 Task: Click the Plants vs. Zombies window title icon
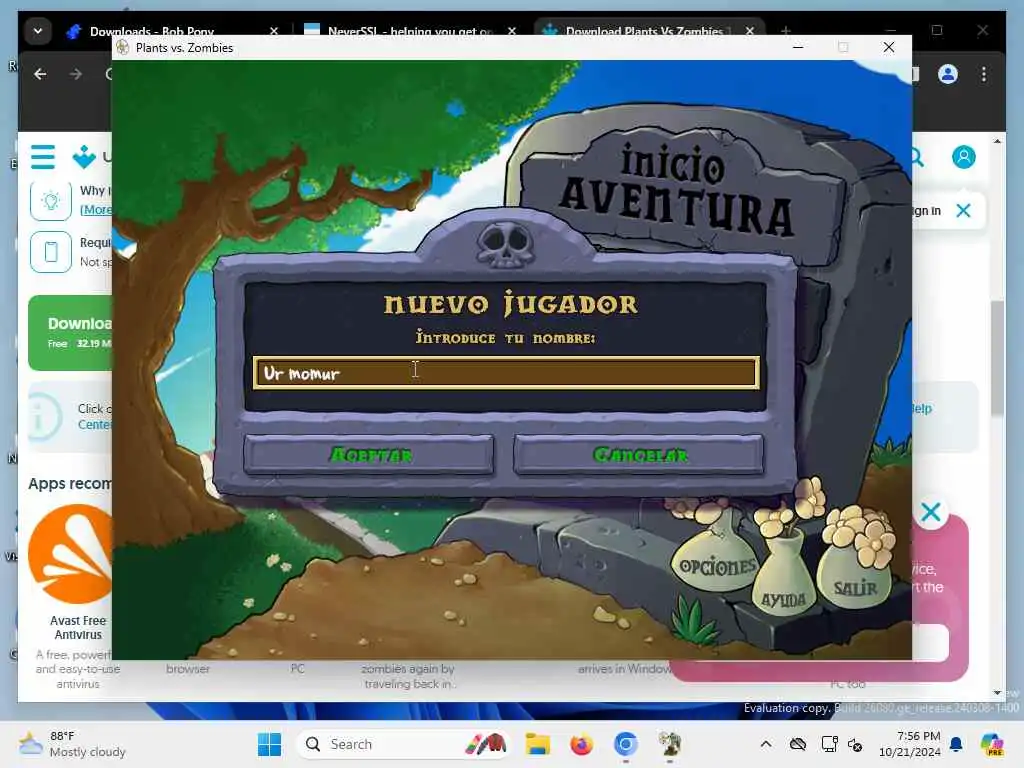pyautogui.click(x=122, y=48)
